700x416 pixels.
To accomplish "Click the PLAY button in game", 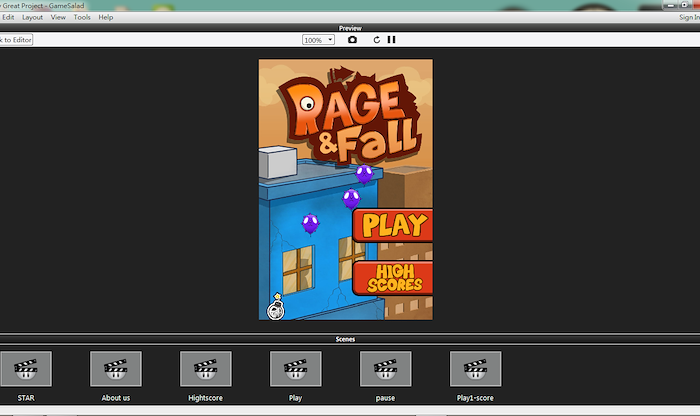I will [393, 225].
